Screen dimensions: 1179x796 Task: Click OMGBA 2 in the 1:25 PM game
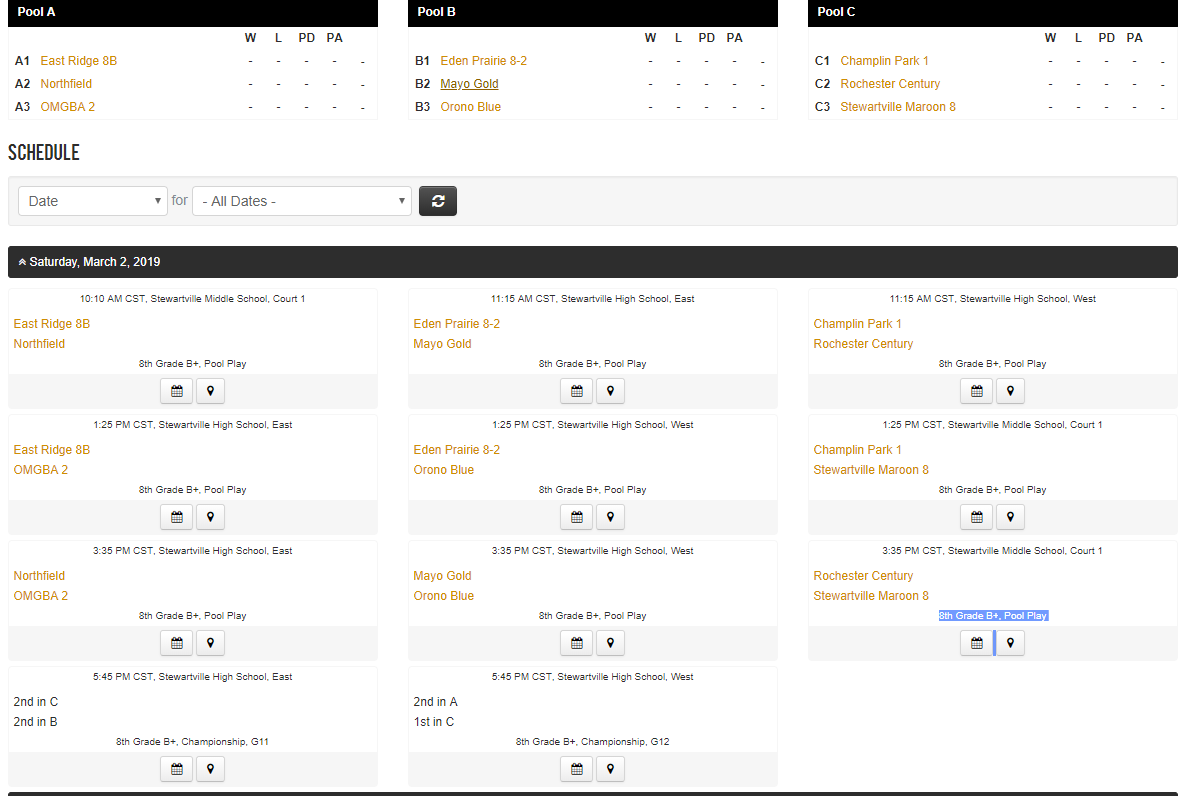coord(41,470)
